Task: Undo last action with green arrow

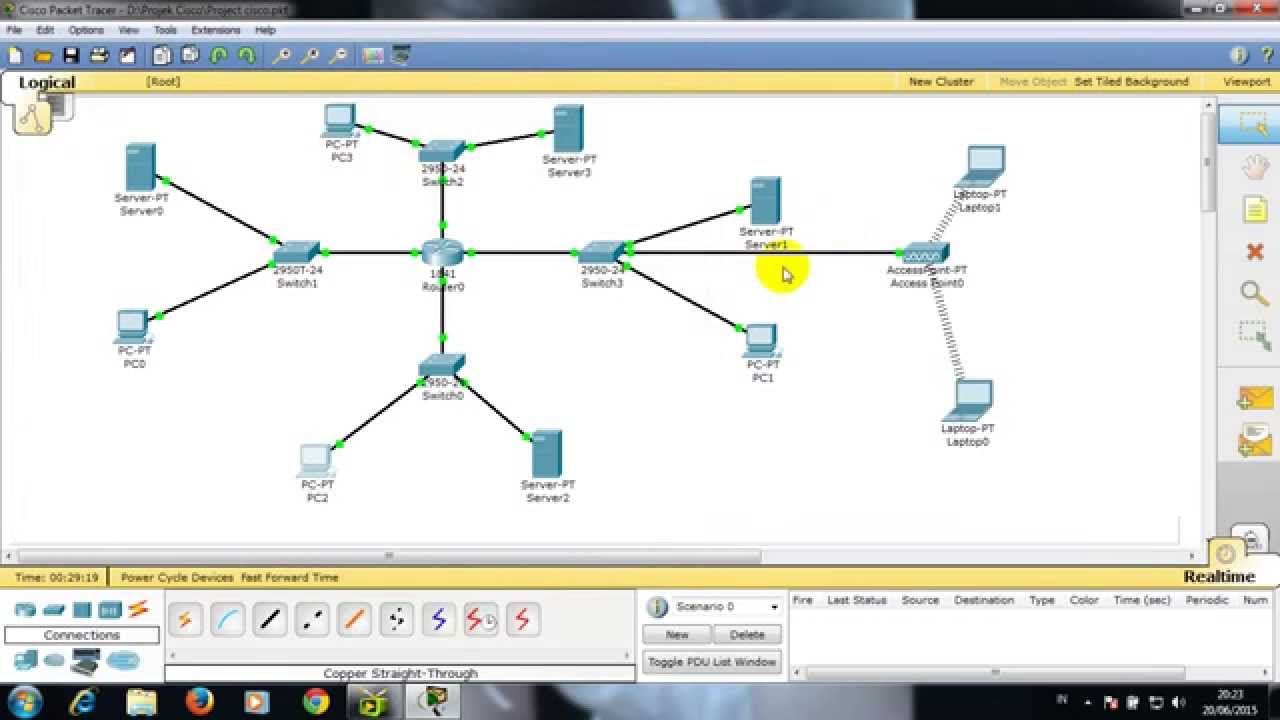Action: (218, 56)
